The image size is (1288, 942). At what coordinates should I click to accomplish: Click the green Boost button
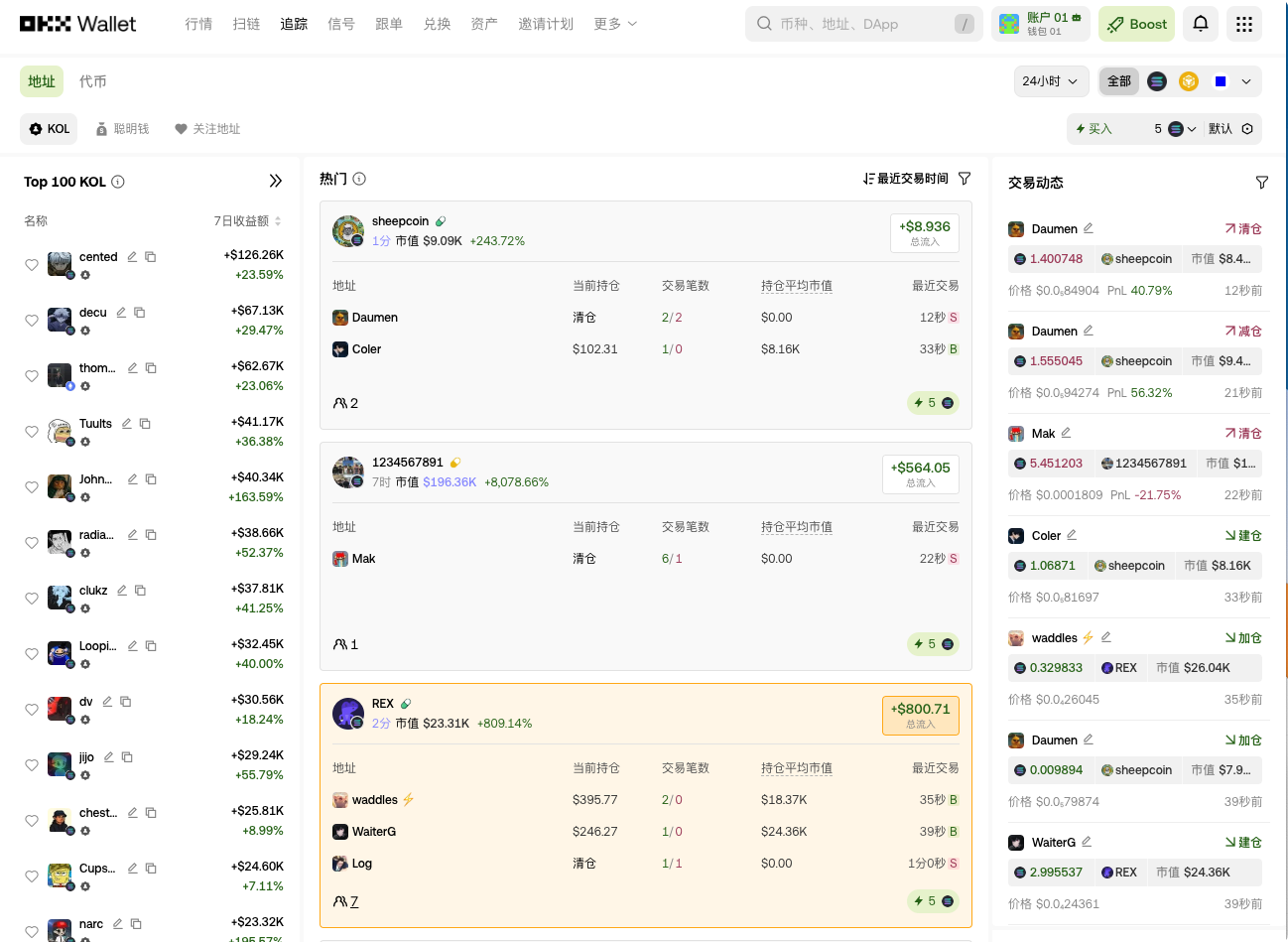coord(1135,23)
